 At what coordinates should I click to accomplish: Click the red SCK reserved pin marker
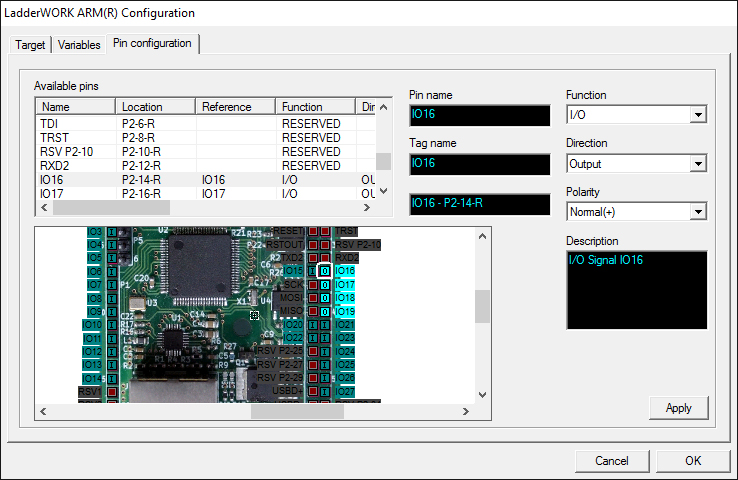pyautogui.click(x=312, y=285)
